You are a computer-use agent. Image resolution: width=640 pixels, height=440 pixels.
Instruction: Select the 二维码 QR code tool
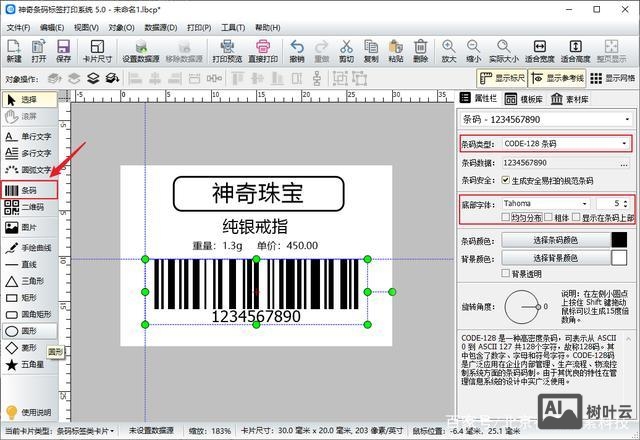pos(29,207)
